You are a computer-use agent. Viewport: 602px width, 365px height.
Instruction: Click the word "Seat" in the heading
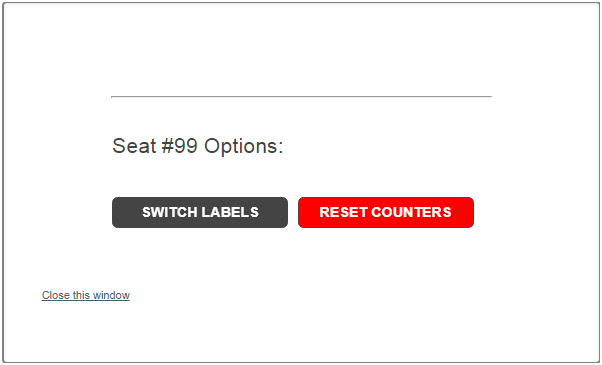point(134,146)
